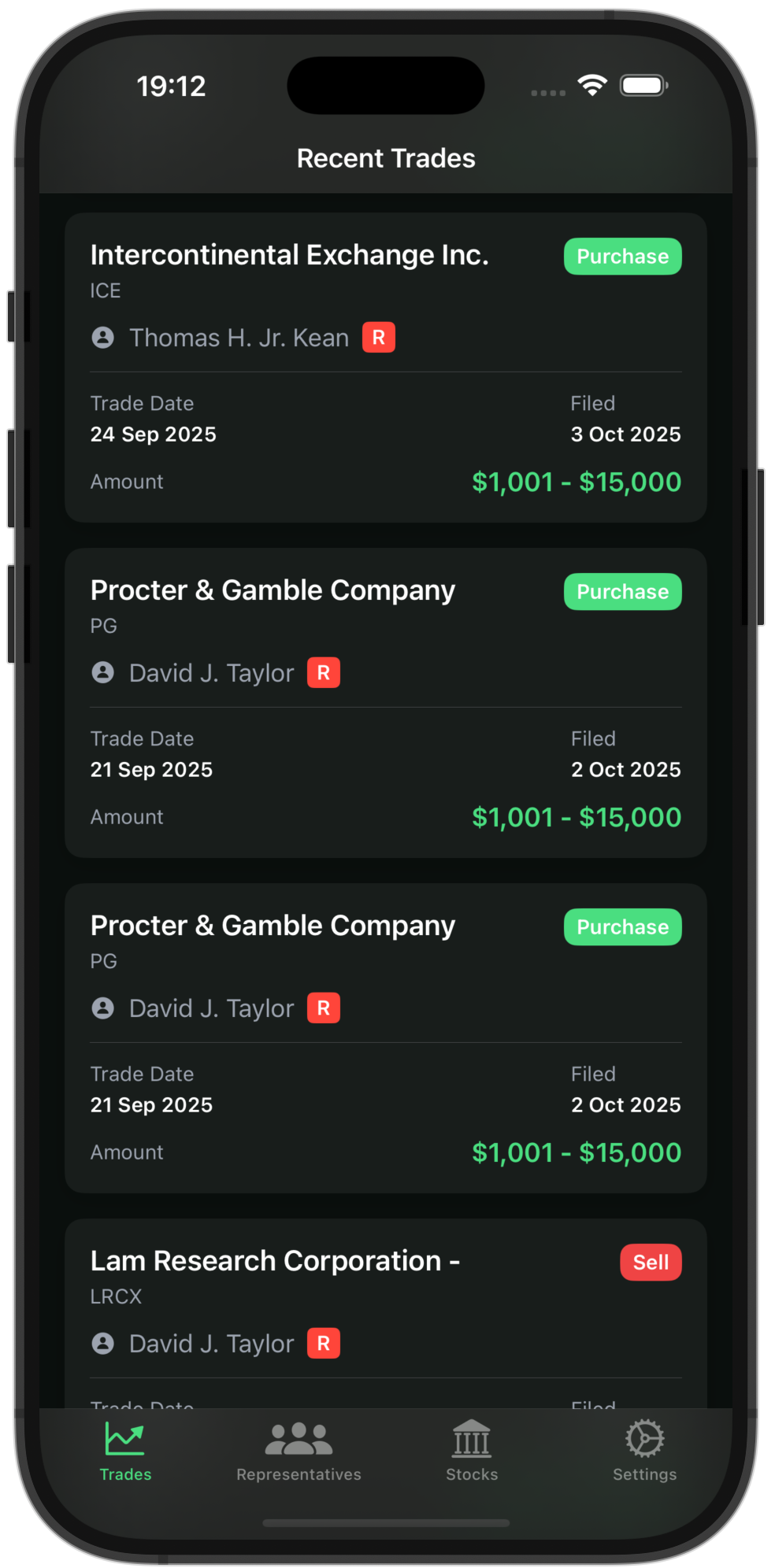Tap the amount on the Intercontinental Exchange trade
The image size is (775, 1568).
point(576,482)
